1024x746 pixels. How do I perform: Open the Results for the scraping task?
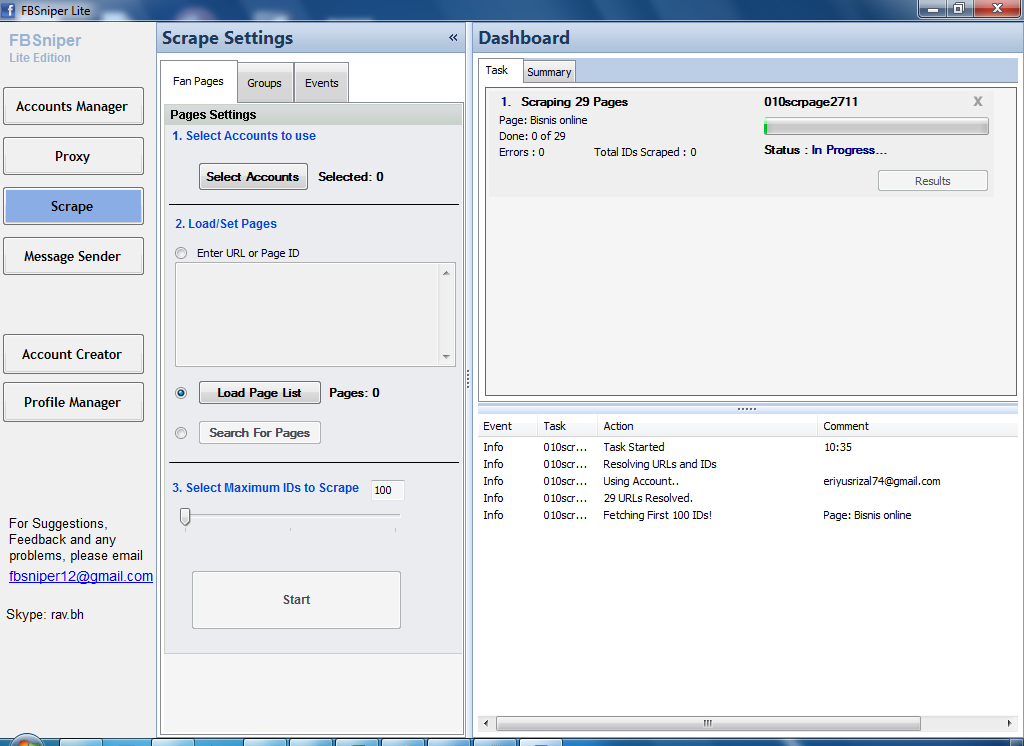pos(933,181)
